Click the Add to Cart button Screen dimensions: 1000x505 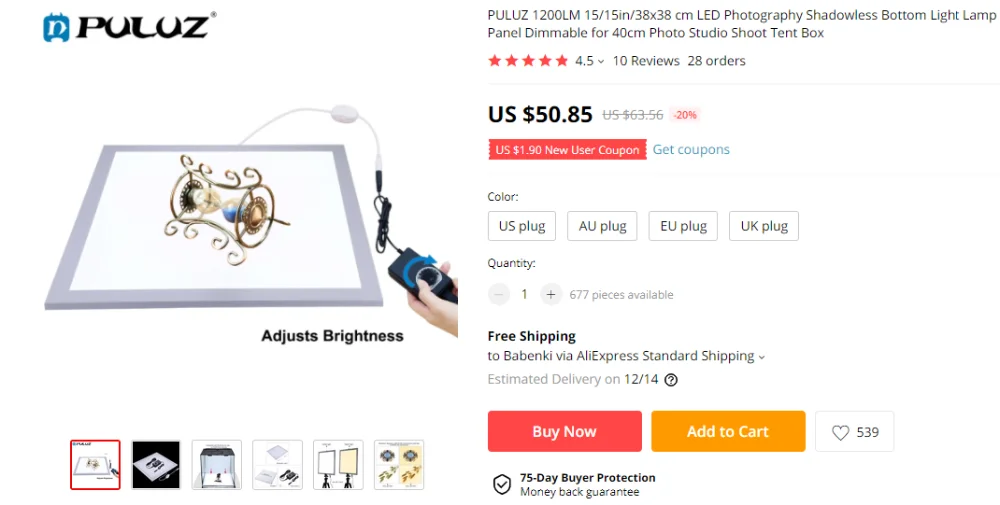tap(728, 432)
